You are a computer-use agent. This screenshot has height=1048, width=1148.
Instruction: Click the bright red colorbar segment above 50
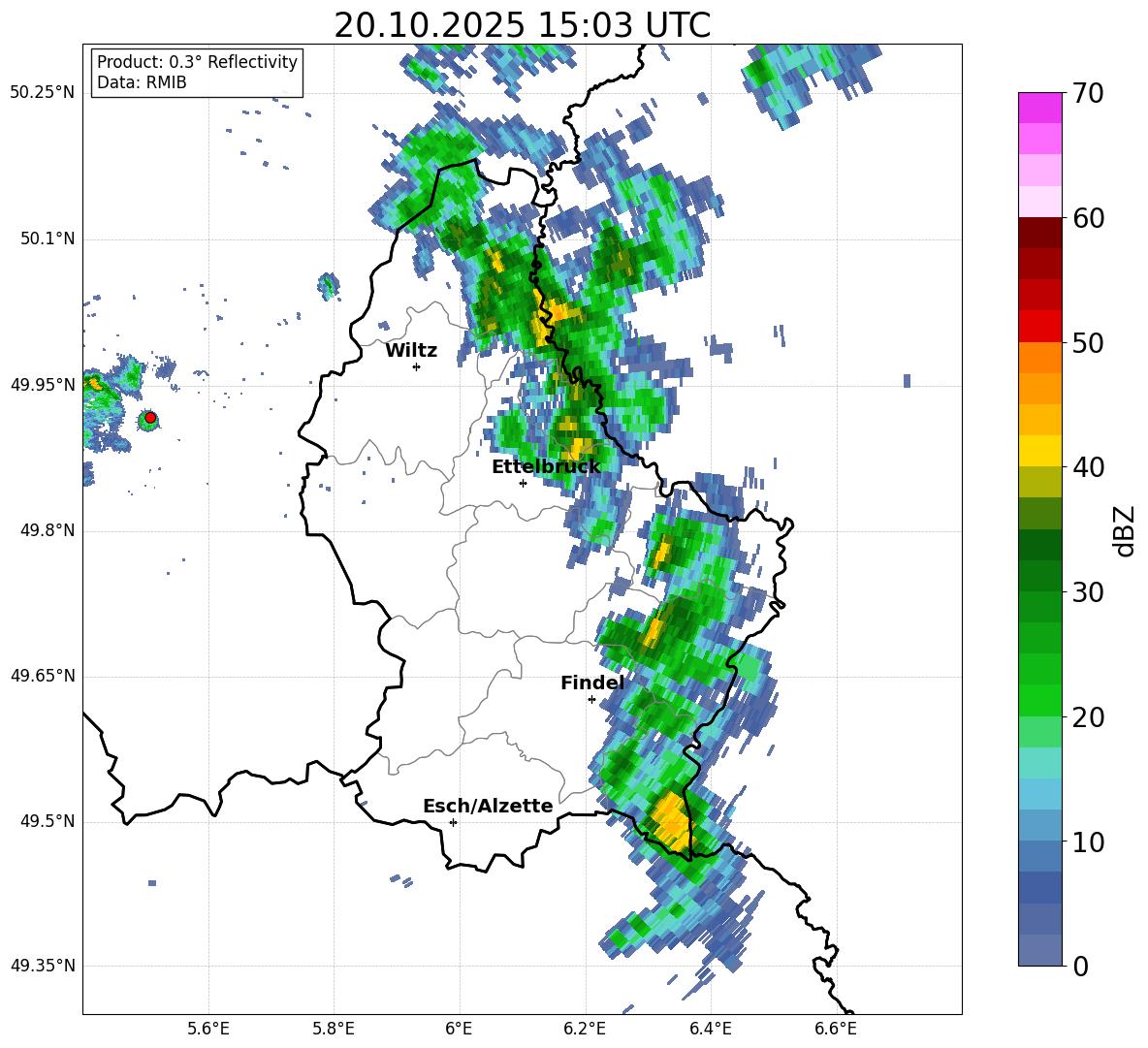tap(1039, 327)
